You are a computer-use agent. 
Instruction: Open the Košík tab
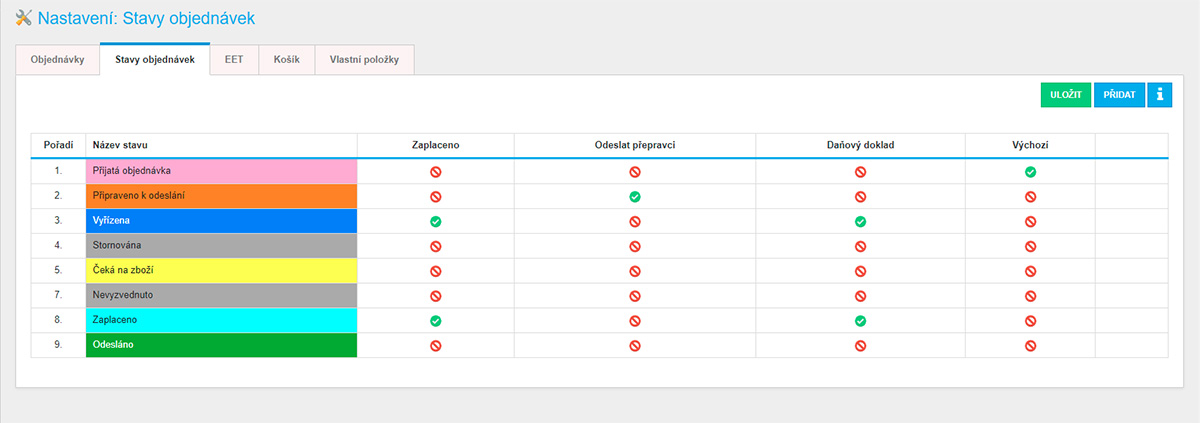287,60
